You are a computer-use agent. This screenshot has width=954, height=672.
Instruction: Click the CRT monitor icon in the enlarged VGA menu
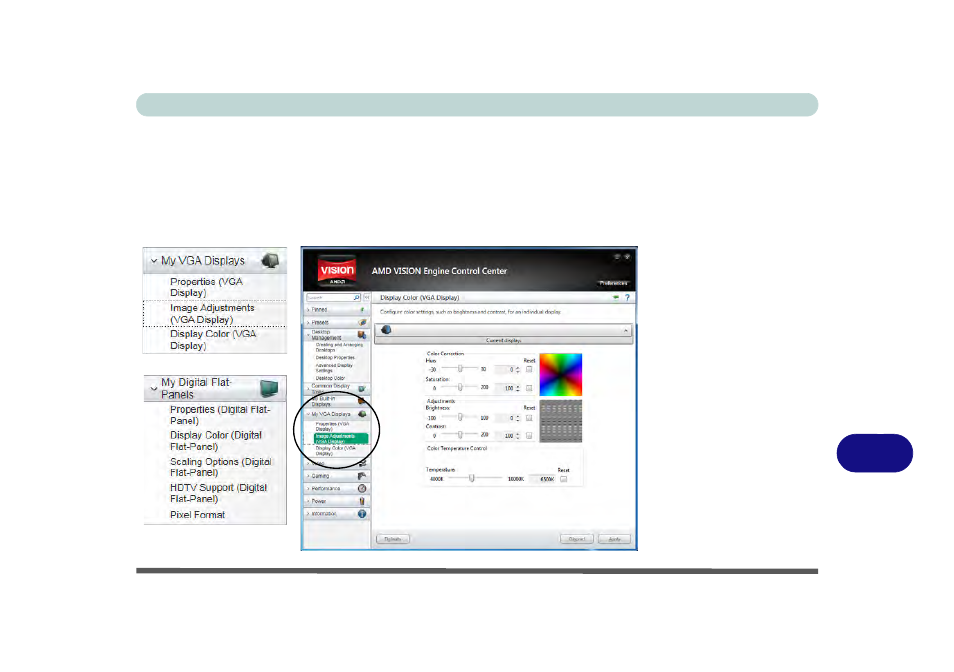270,261
